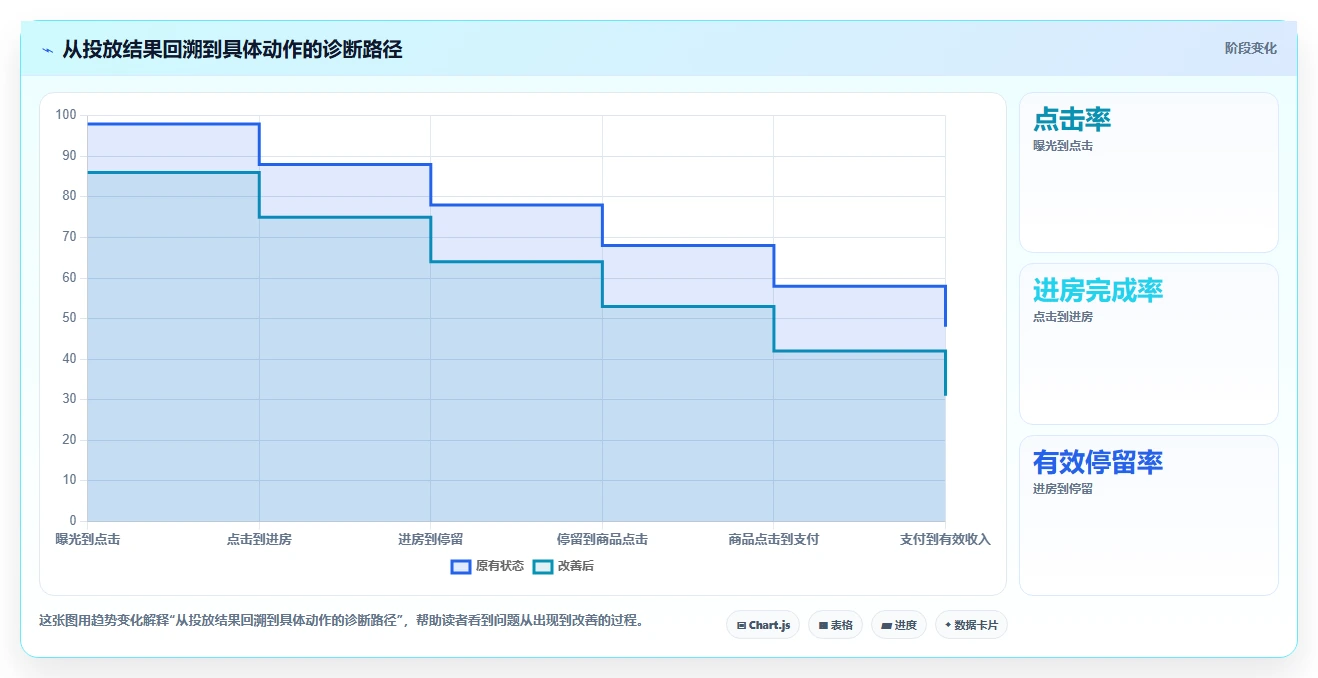Click the 点击到进房 subtitle in 进房完成率 card

[x=1063, y=317]
